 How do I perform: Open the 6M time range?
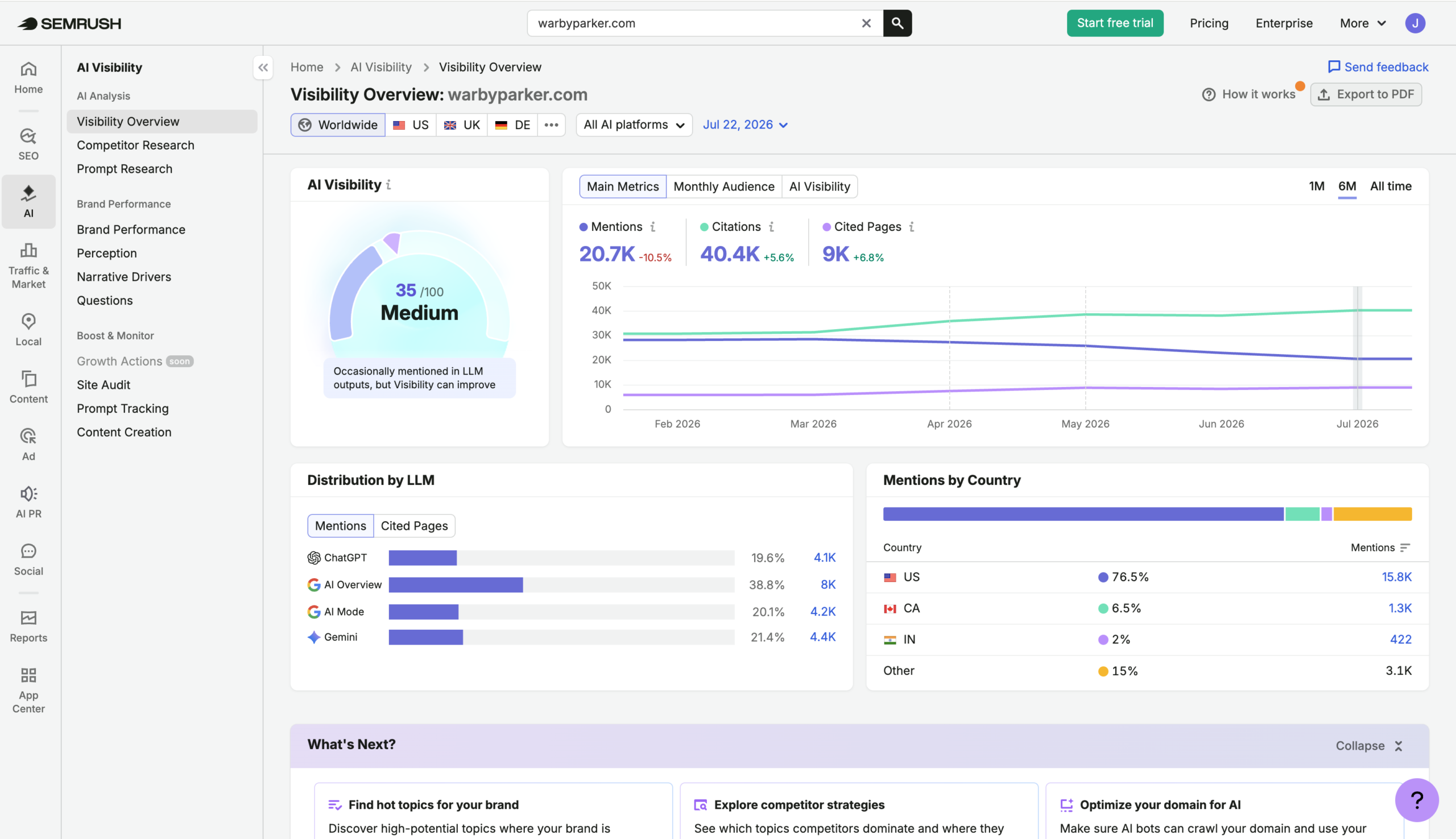(1346, 186)
